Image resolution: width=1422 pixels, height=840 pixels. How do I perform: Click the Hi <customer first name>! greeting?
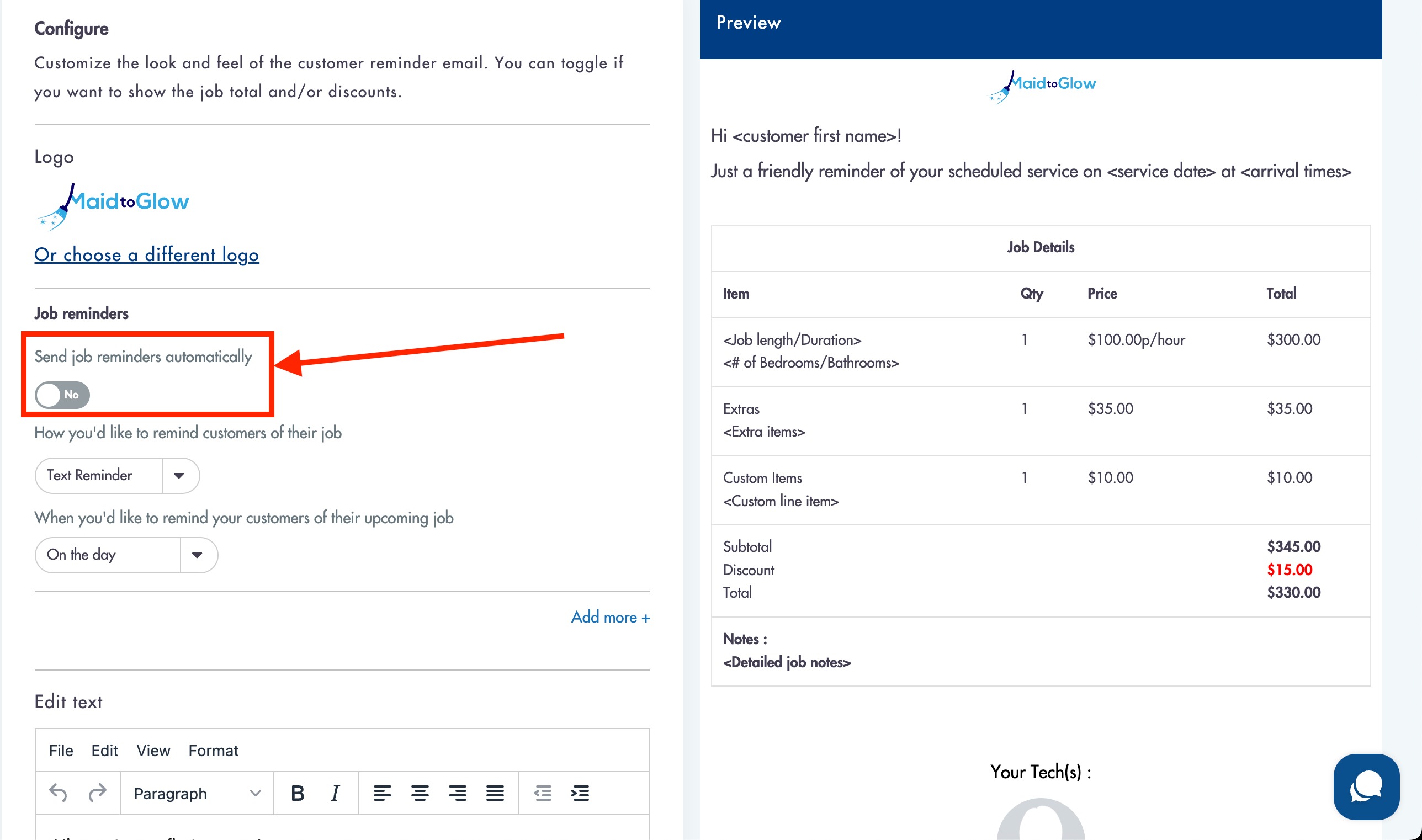pos(806,136)
